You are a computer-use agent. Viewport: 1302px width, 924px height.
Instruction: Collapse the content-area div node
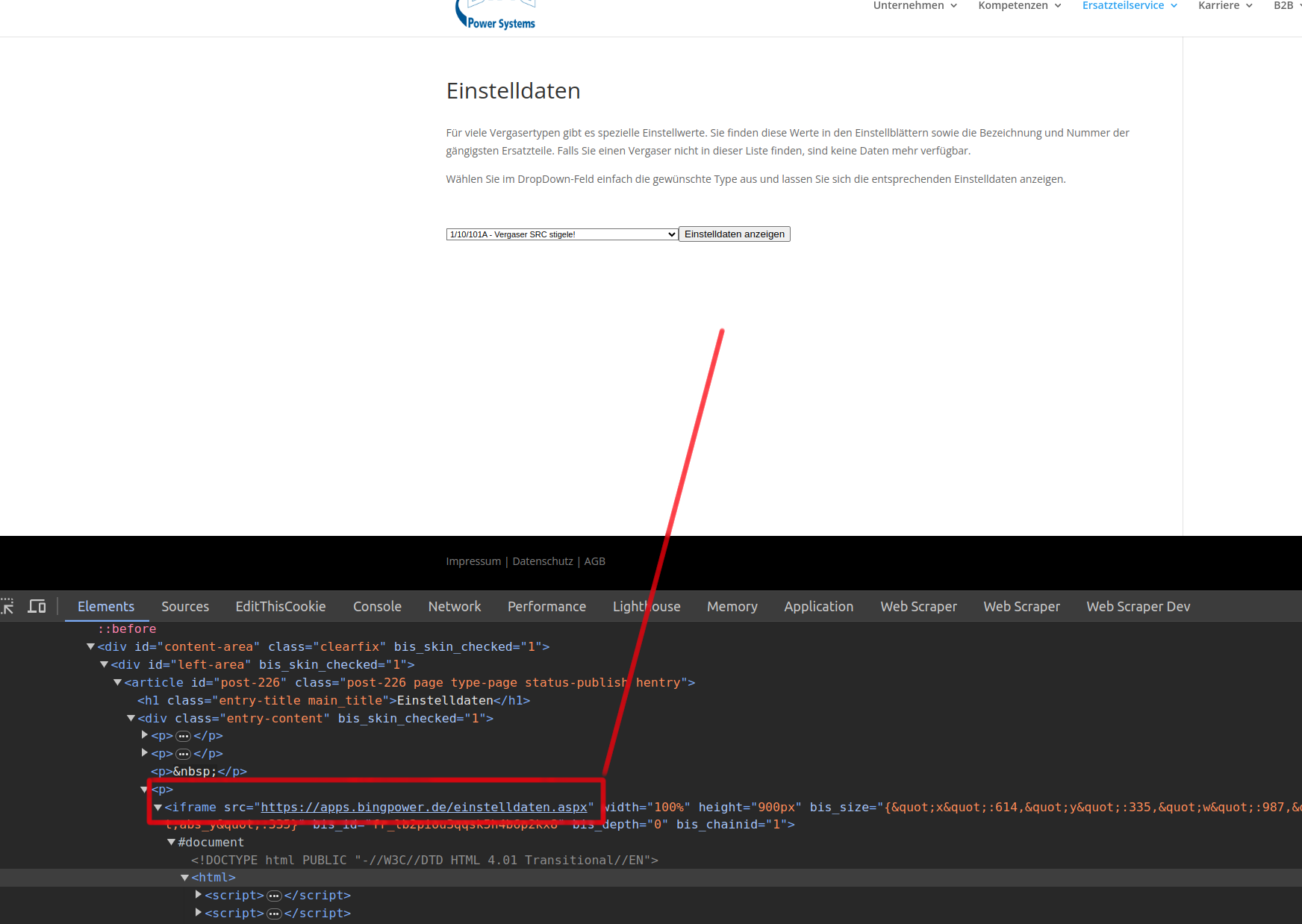[x=90, y=646]
